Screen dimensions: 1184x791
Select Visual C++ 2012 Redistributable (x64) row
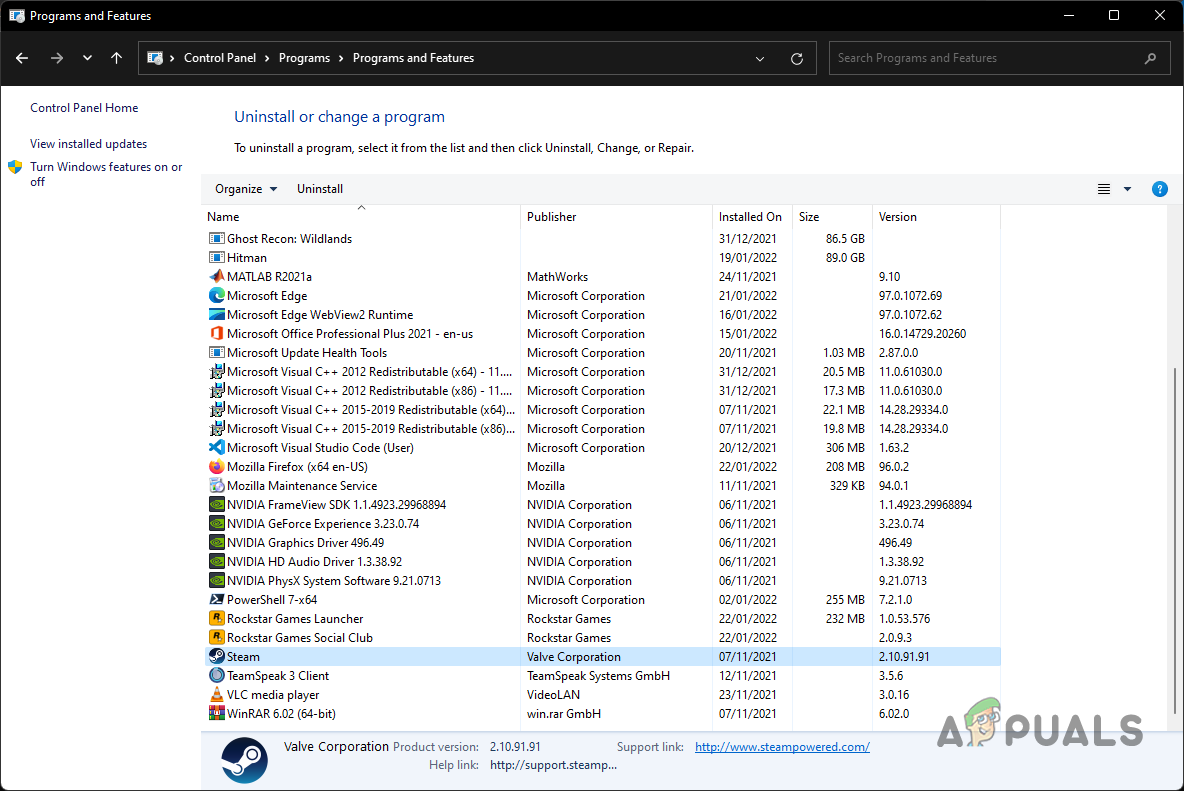[x=601, y=371]
